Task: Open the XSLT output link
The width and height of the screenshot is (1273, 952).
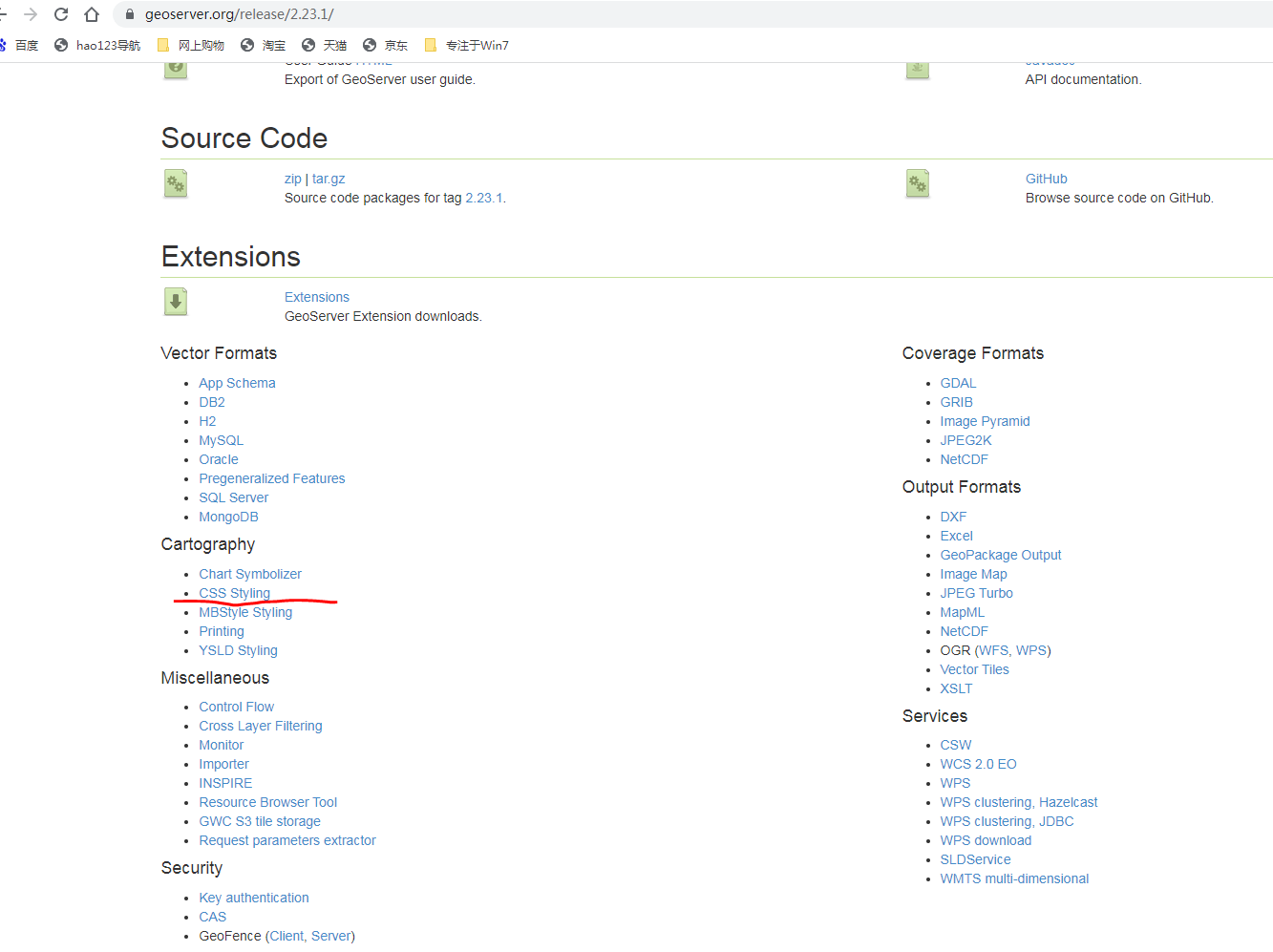Action: 956,688
